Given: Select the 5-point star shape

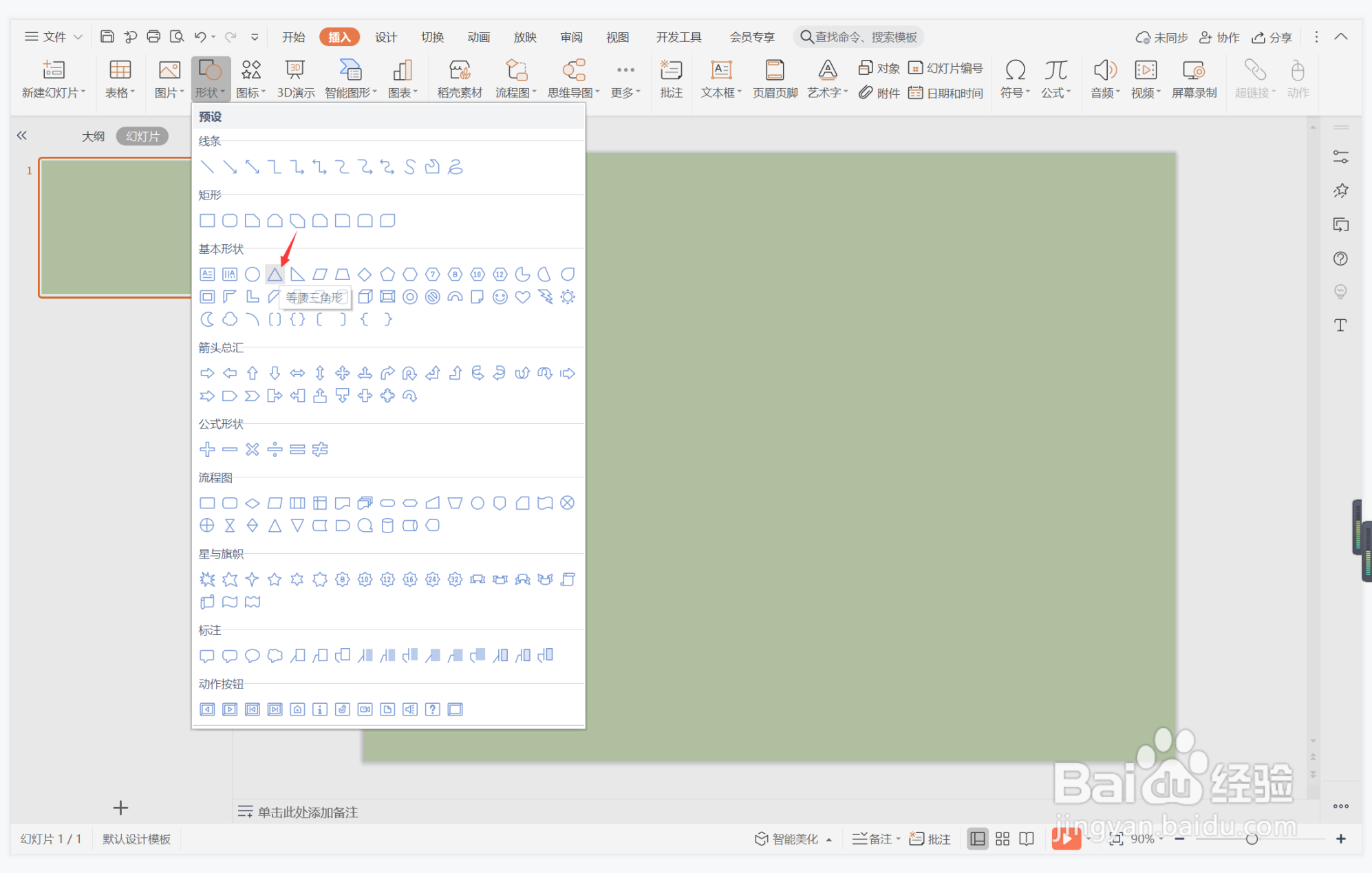Looking at the screenshot, I should [x=275, y=579].
